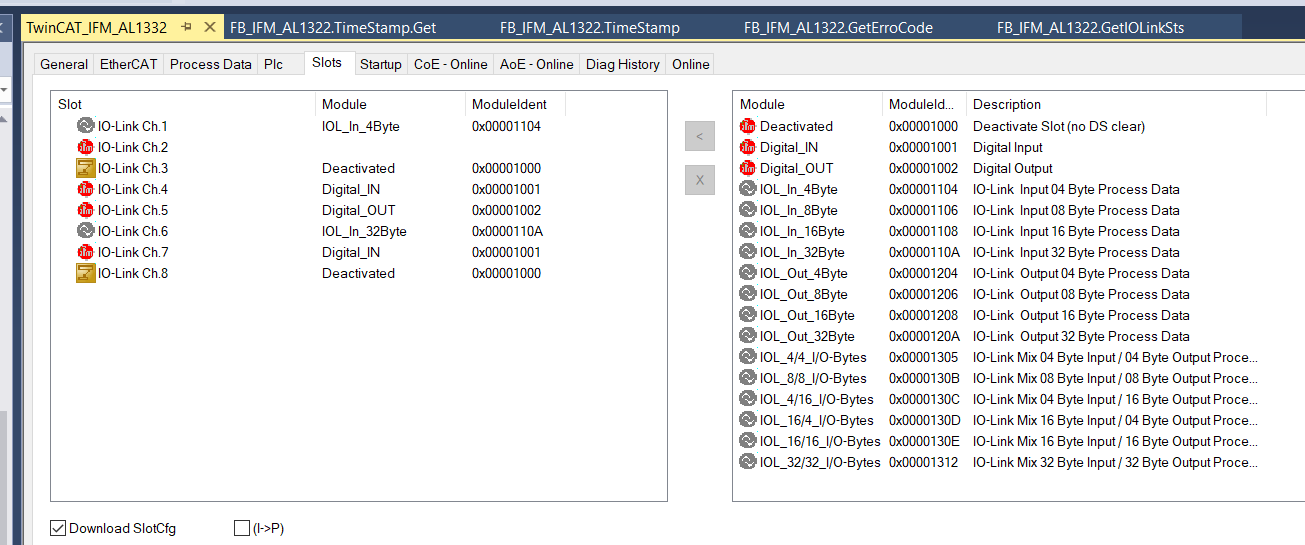Click the ModuleIdent value 0x0000110A for Ch.6
Image resolution: width=1305 pixels, height=545 pixels.
506,231
